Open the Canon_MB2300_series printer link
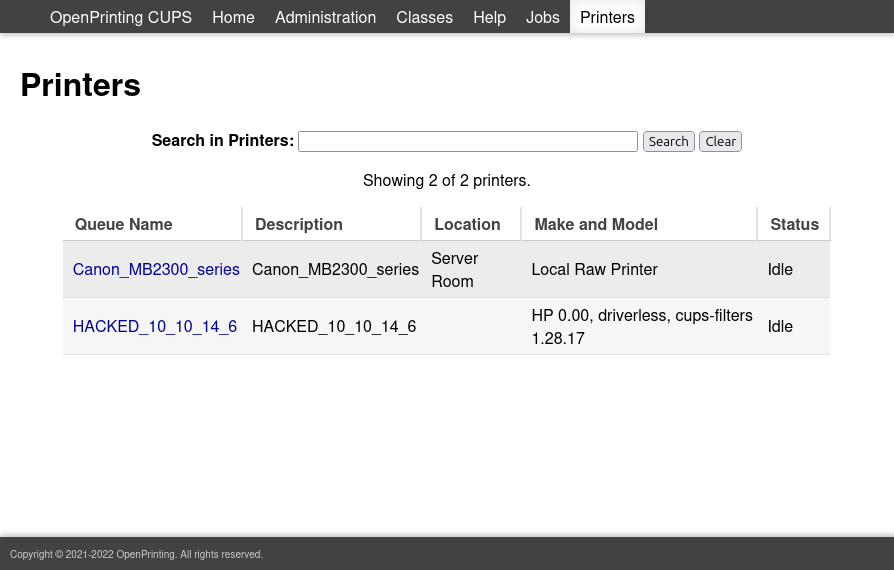This screenshot has width=894, height=570. (x=156, y=269)
